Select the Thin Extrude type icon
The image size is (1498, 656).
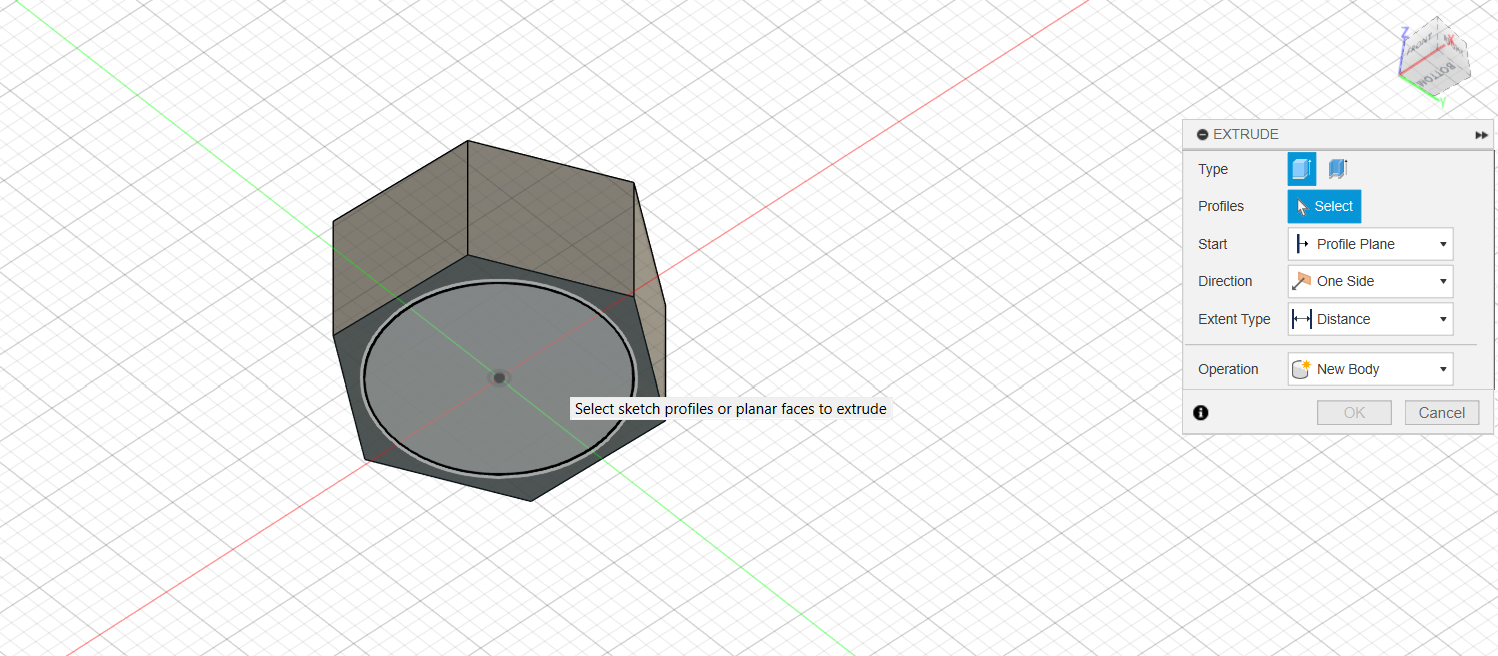click(1338, 169)
